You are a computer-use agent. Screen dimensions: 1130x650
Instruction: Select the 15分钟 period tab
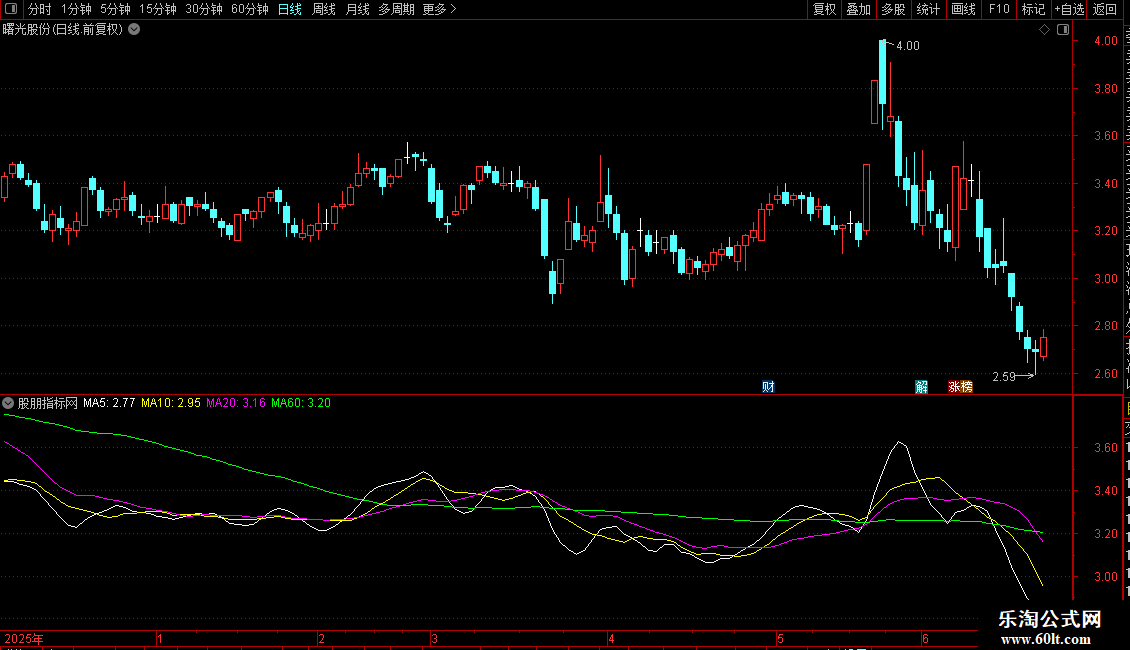pyautogui.click(x=157, y=9)
